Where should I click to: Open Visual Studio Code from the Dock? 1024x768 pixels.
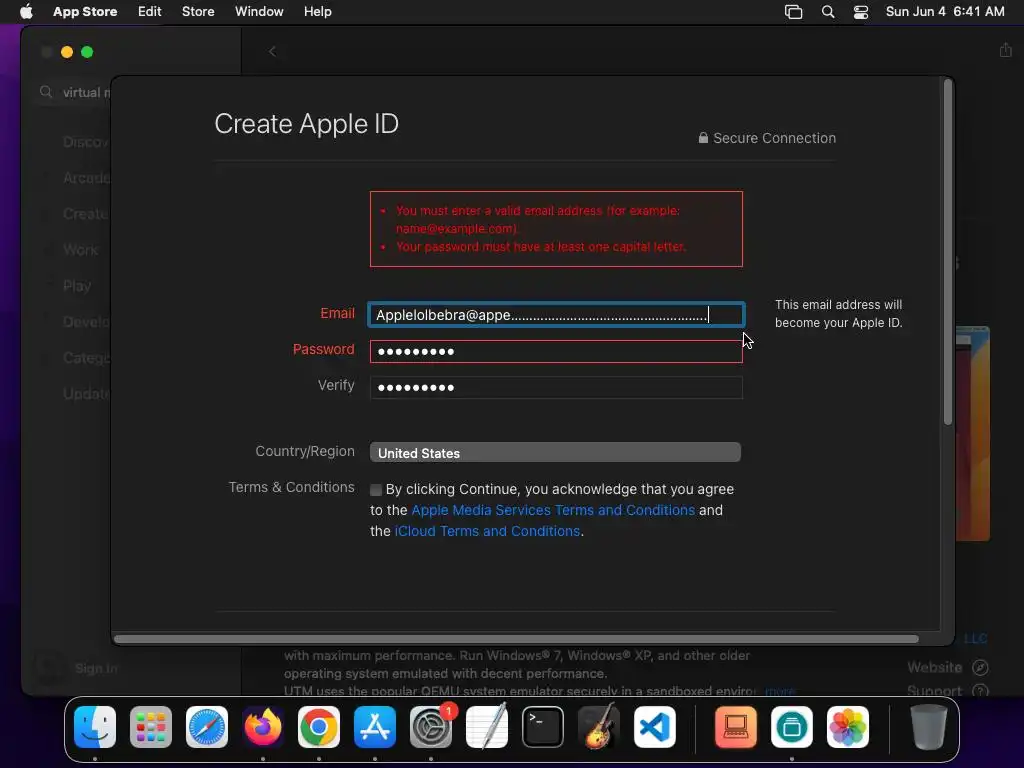click(x=655, y=727)
